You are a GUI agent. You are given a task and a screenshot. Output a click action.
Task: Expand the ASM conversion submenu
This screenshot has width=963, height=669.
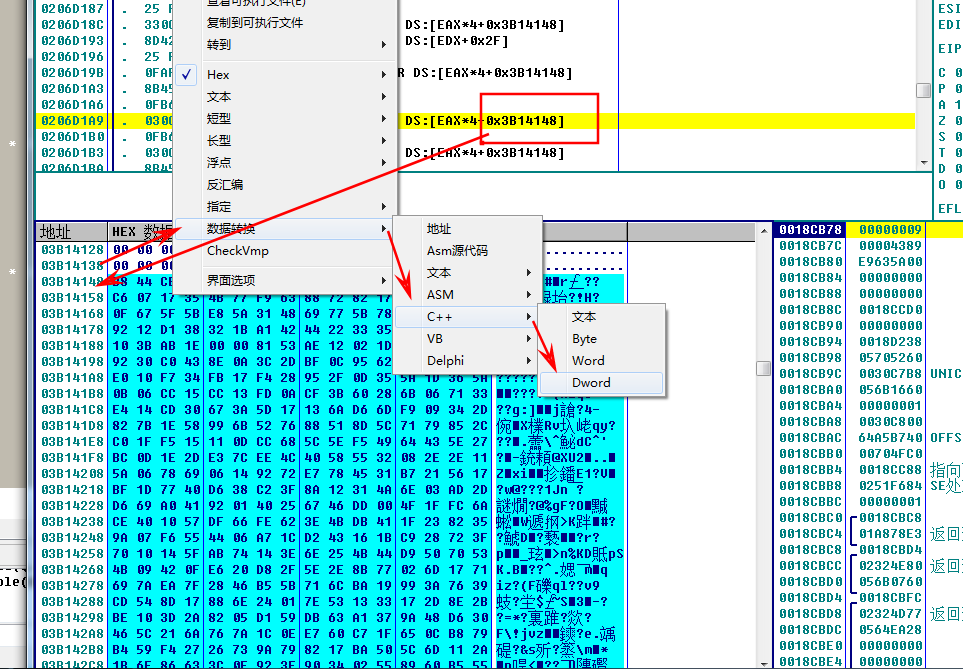[x=466, y=295]
